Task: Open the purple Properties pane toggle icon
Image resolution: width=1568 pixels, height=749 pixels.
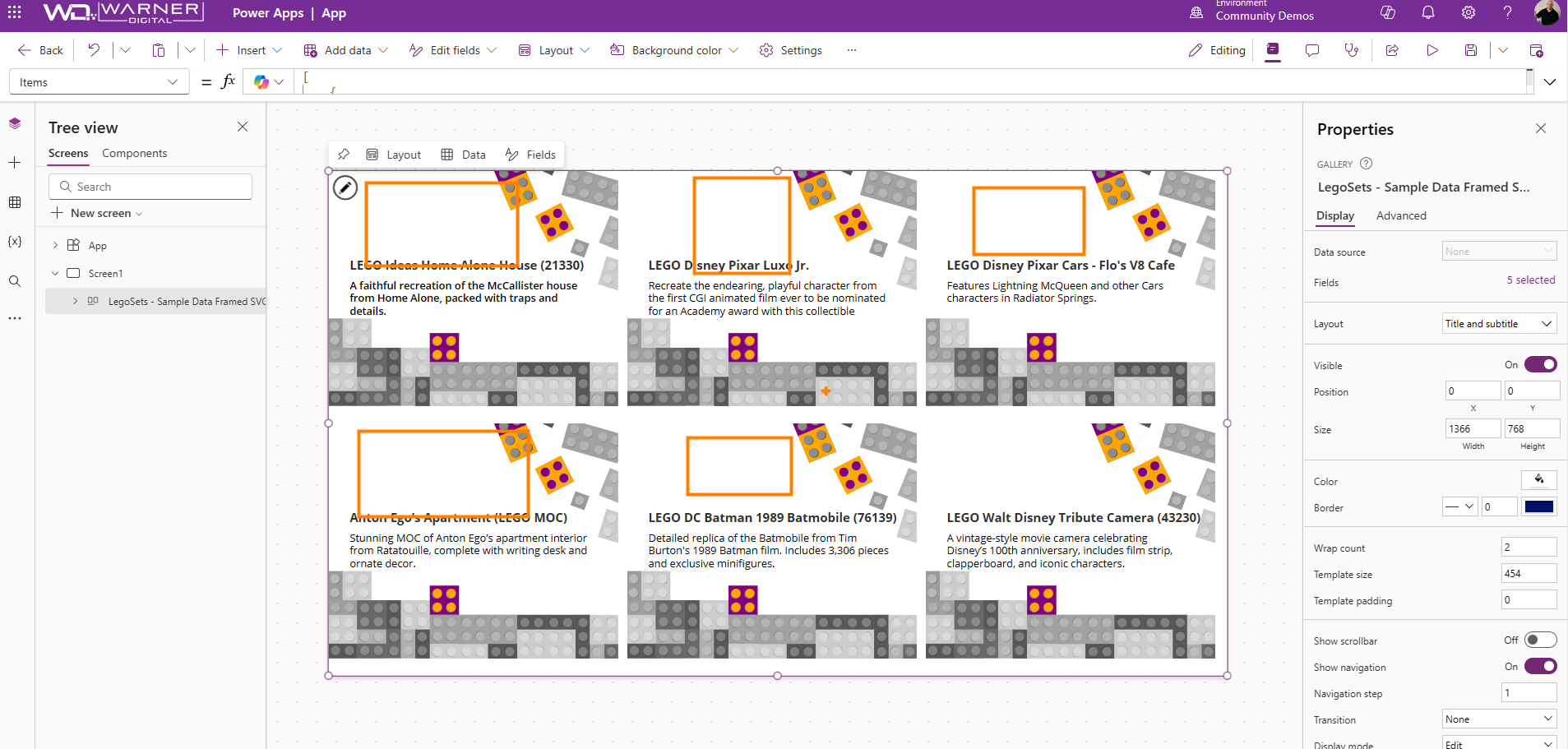Action: pos(1273,50)
